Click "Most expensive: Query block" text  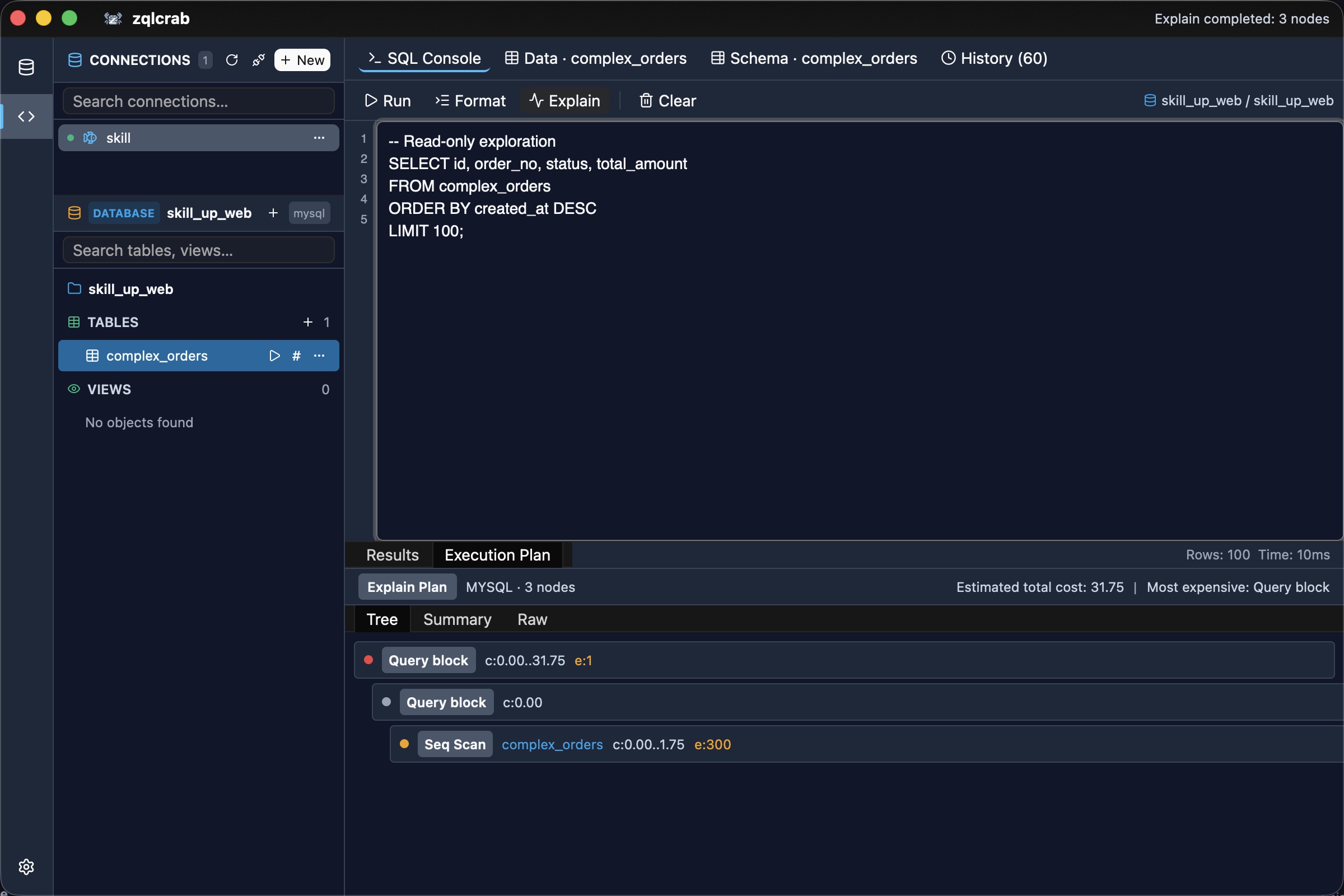tap(1238, 587)
